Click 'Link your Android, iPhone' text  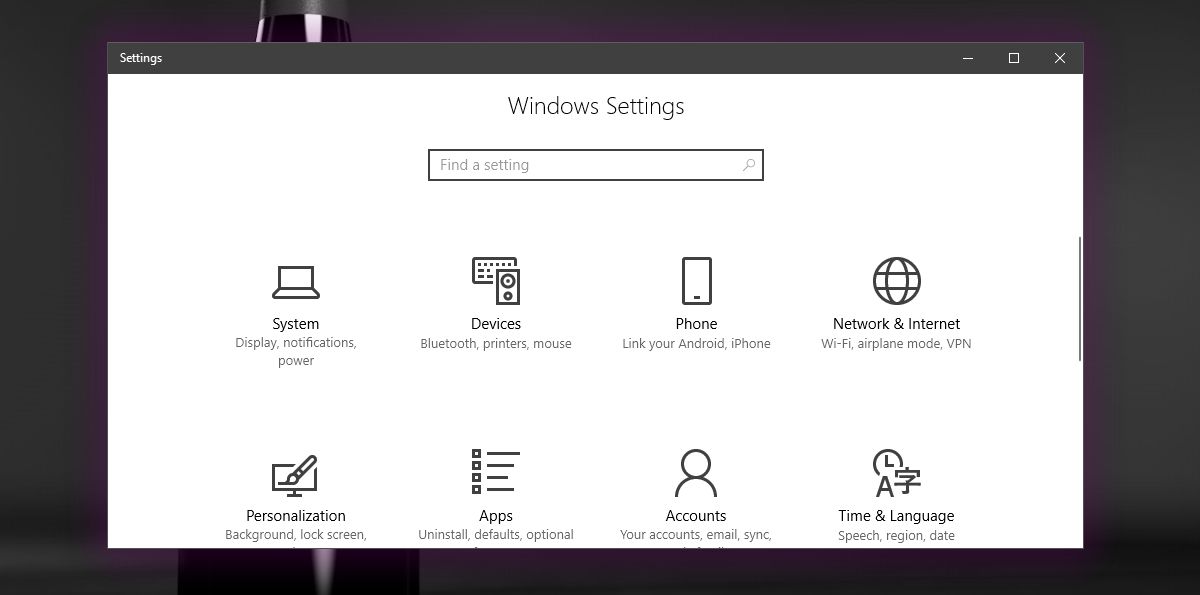(696, 344)
